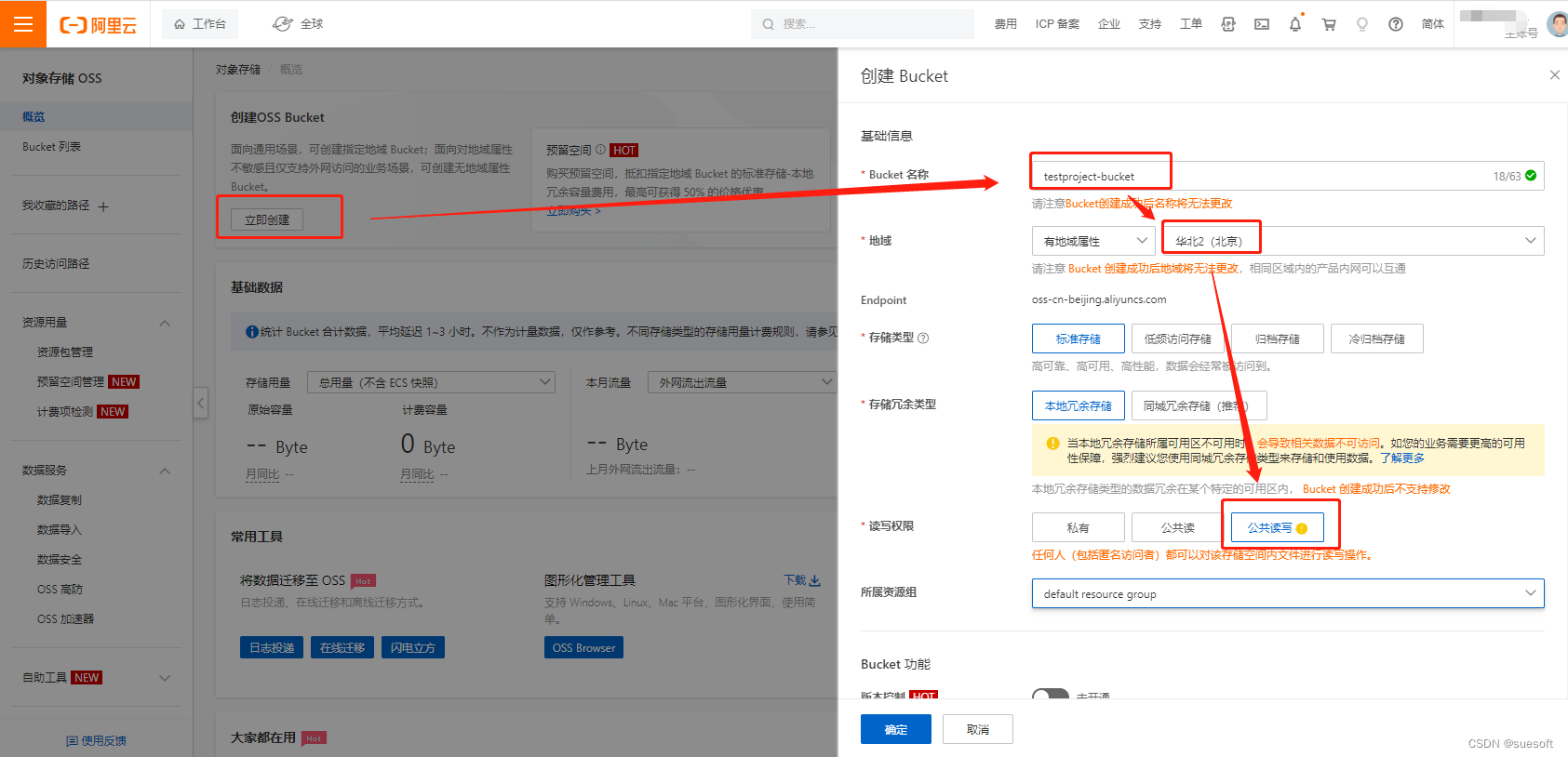
Task: Select 低频访问存储 storage type
Action: pyautogui.click(x=1177, y=339)
